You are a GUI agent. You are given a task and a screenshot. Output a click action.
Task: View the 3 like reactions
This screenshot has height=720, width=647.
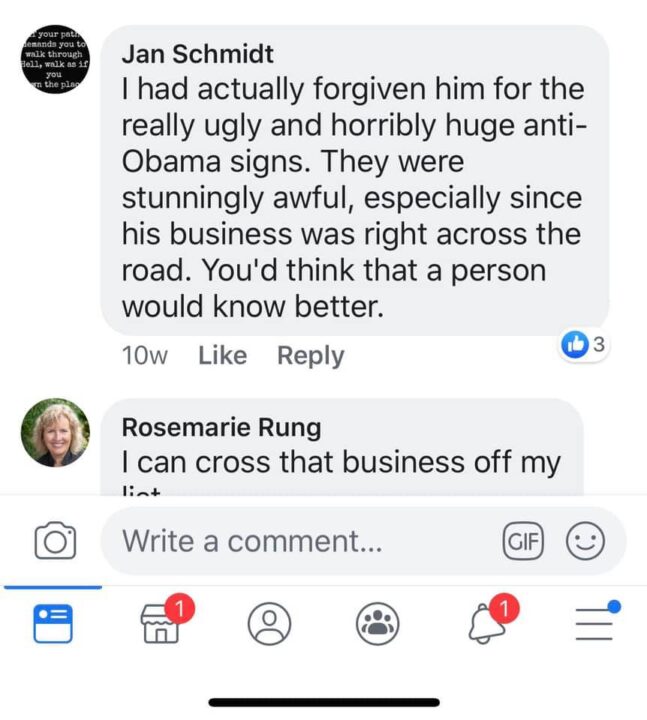584,345
